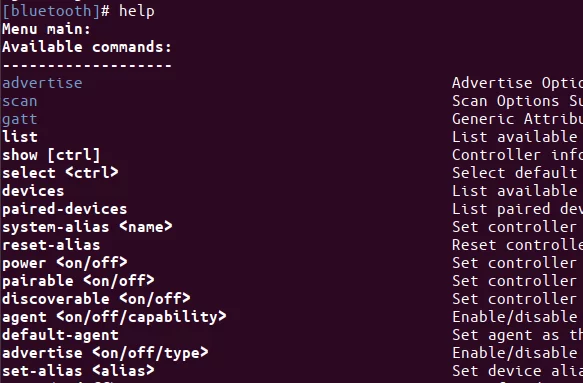Image resolution: width=583 pixels, height=383 pixels.
Task: Click 'power <on/off>' command text
Action: coord(65,263)
